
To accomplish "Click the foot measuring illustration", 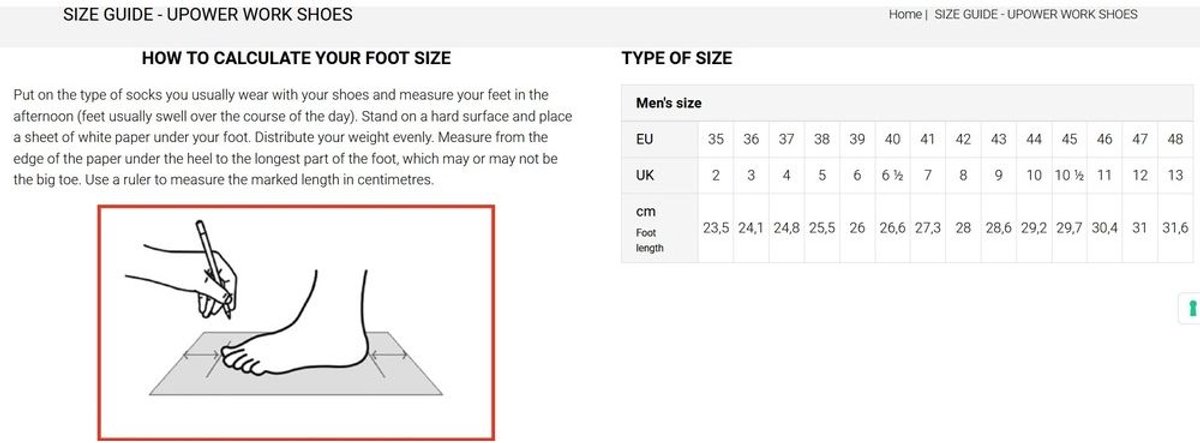I will [296, 322].
